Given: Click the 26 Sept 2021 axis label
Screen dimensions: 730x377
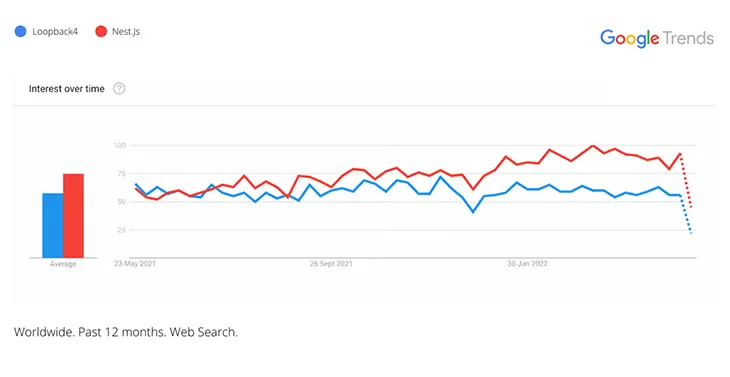Looking at the screenshot, I should (x=331, y=263).
